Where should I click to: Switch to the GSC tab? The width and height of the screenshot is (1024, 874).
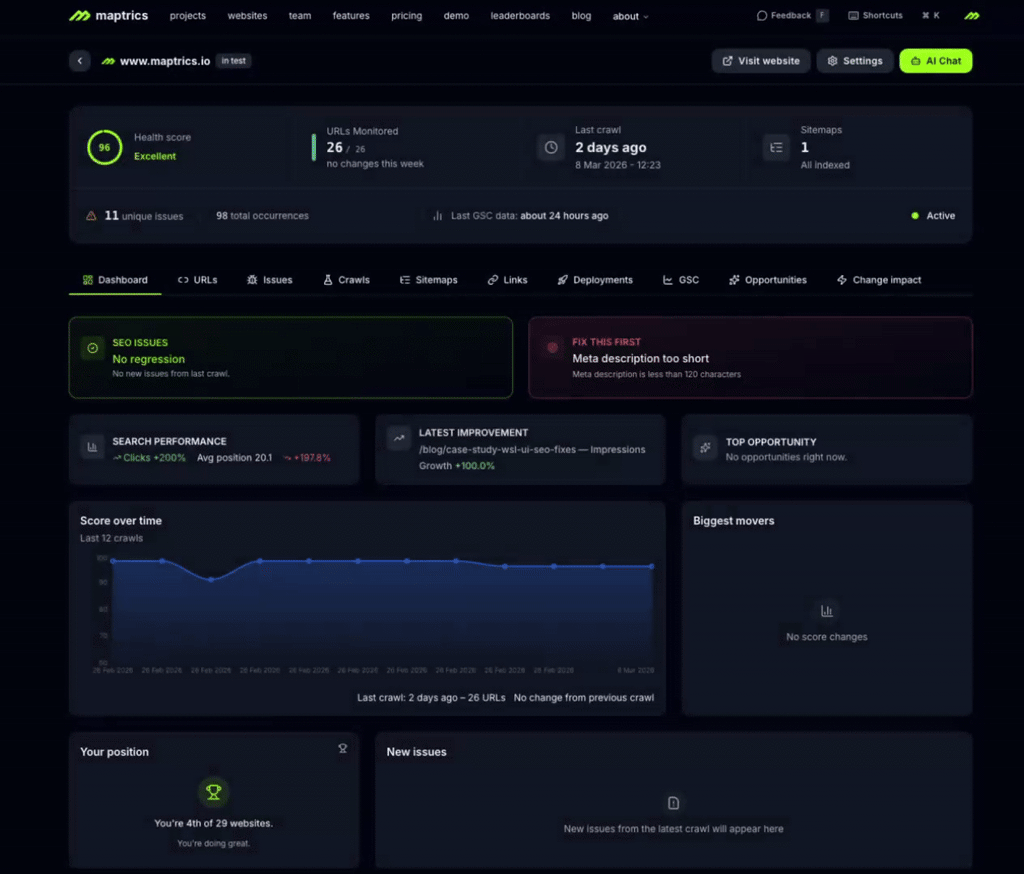coord(680,280)
